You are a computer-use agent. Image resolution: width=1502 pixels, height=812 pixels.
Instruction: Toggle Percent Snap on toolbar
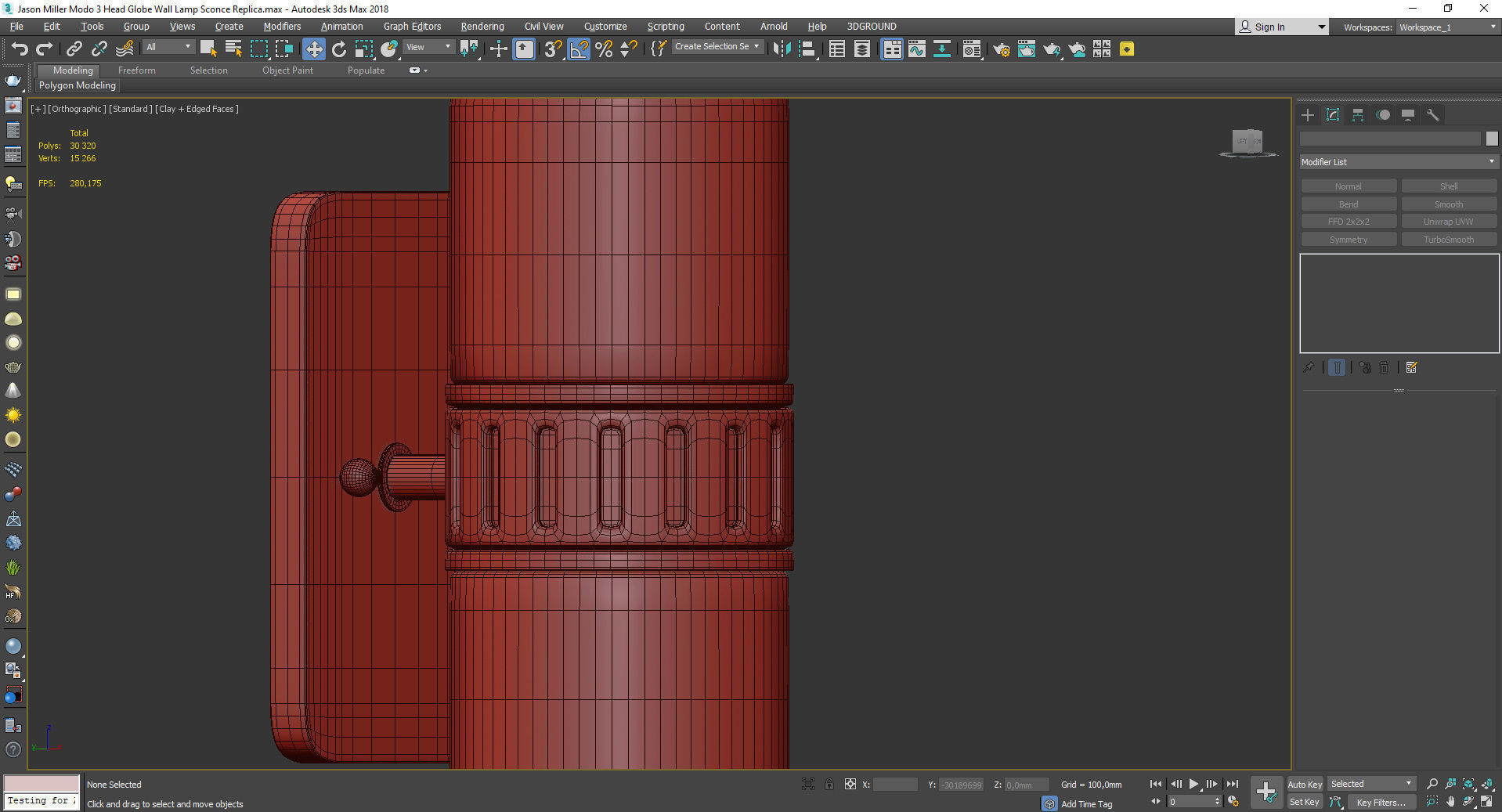pyautogui.click(x=604, y=49)
